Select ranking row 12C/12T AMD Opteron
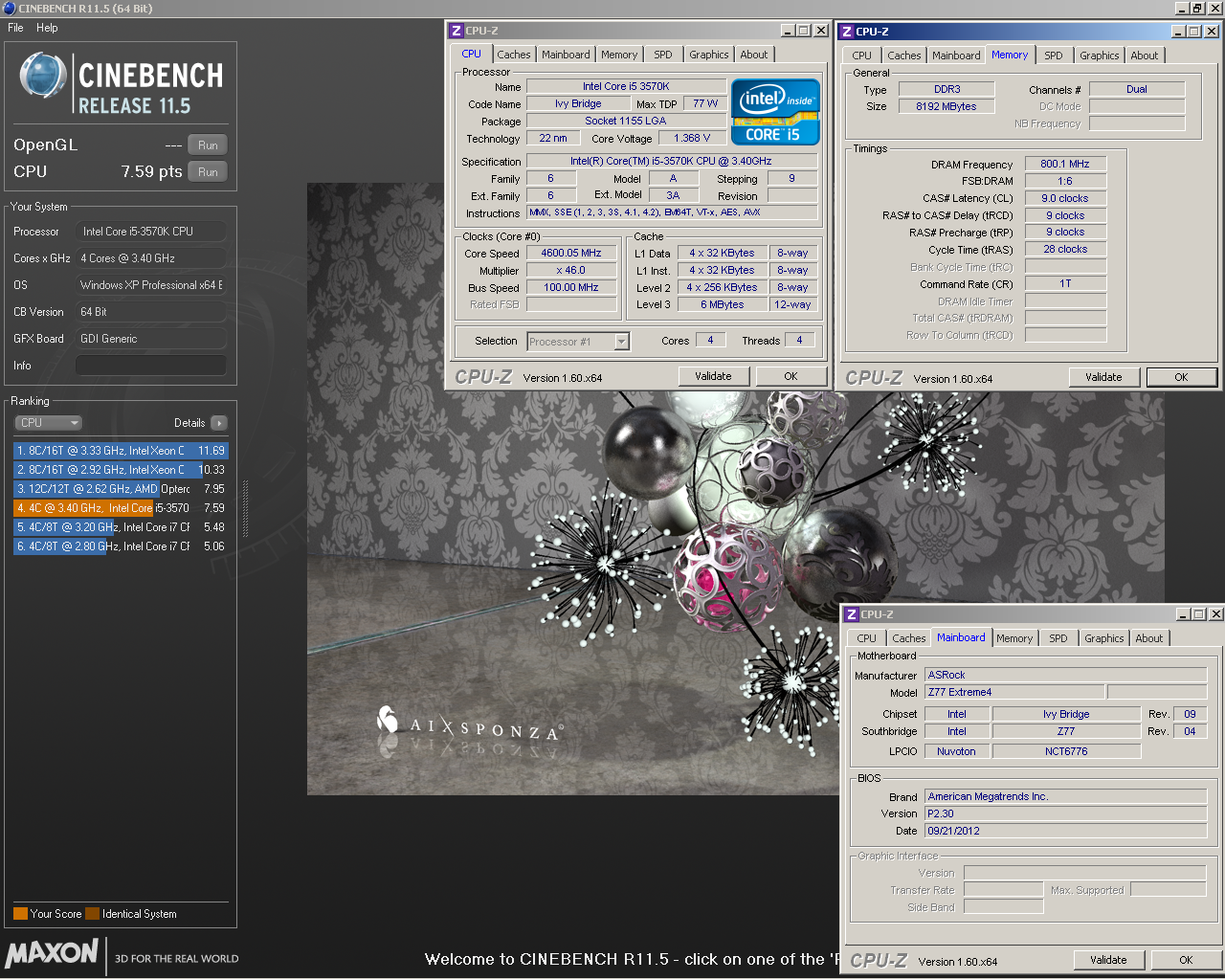The width and height of the screenshot is (1225, 980). coord(121,489)
